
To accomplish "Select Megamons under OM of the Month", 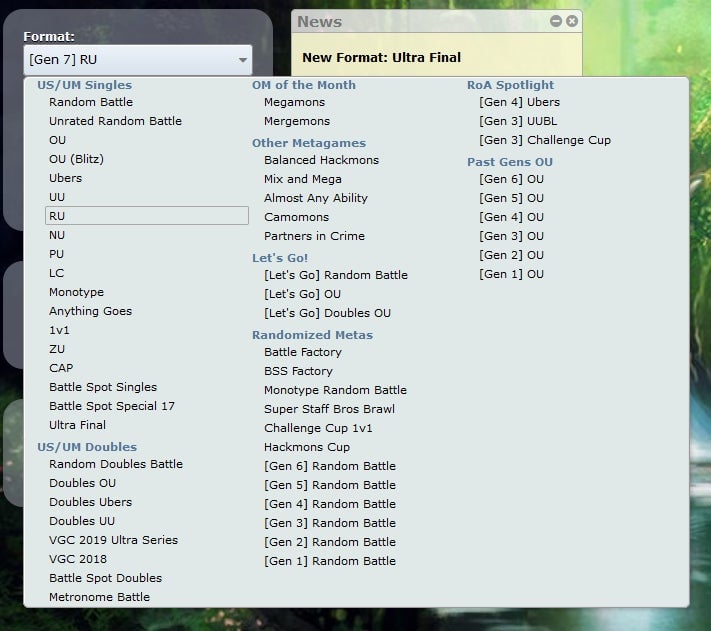I will (296, 102).
